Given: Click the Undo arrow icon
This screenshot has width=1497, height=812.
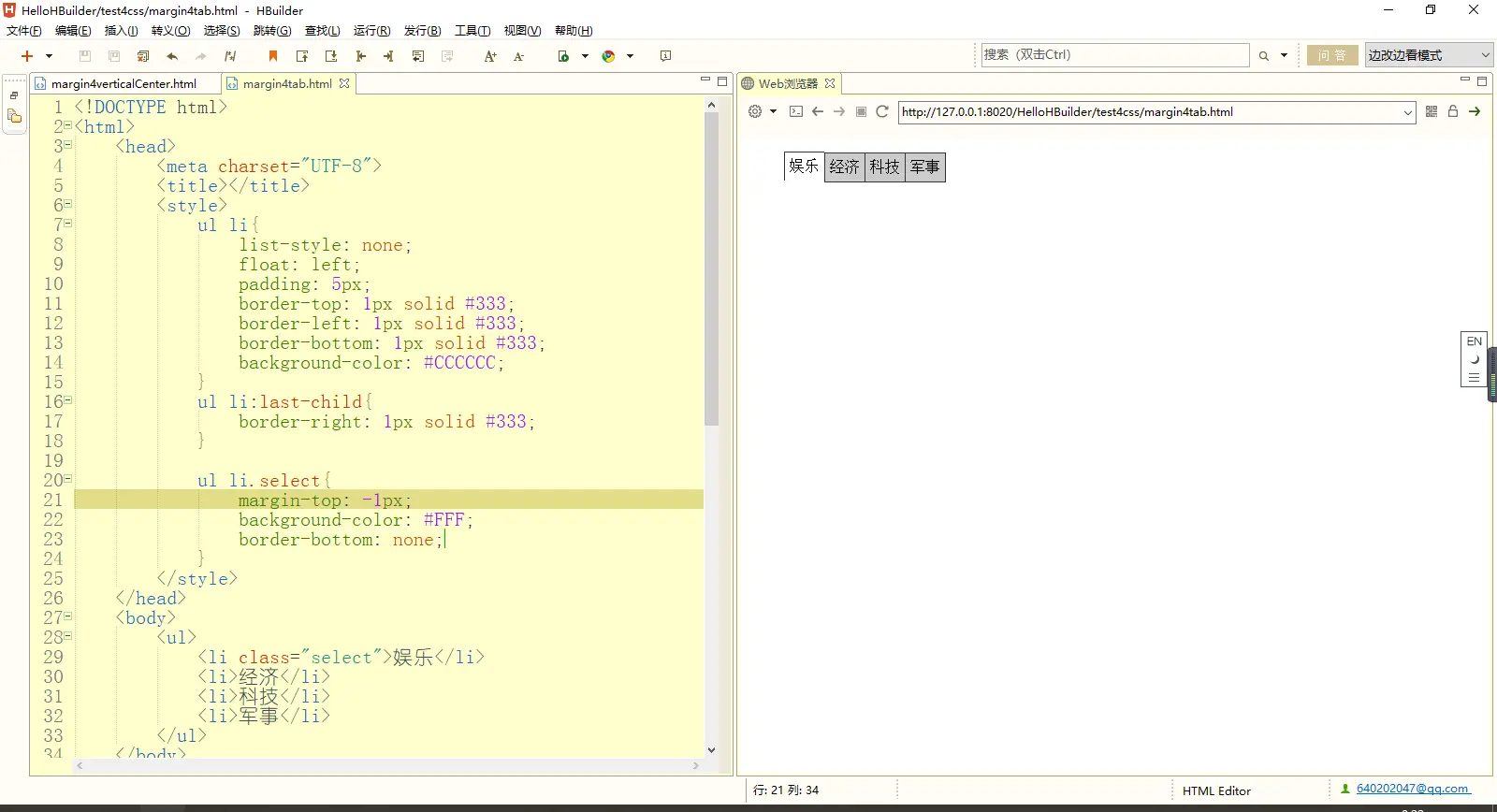Looking at the screenshot, I should pyautogui.click(x=172, y=56).
